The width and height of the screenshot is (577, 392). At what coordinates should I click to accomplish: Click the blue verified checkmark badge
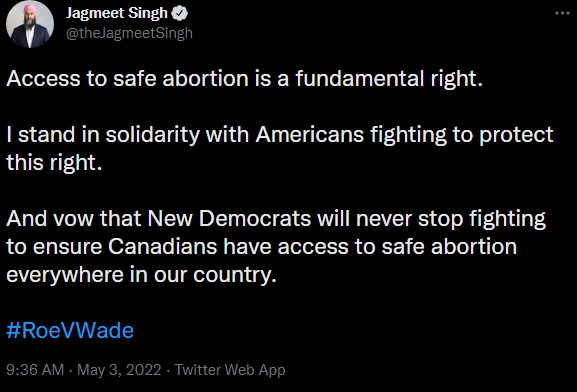click(179, 13)
